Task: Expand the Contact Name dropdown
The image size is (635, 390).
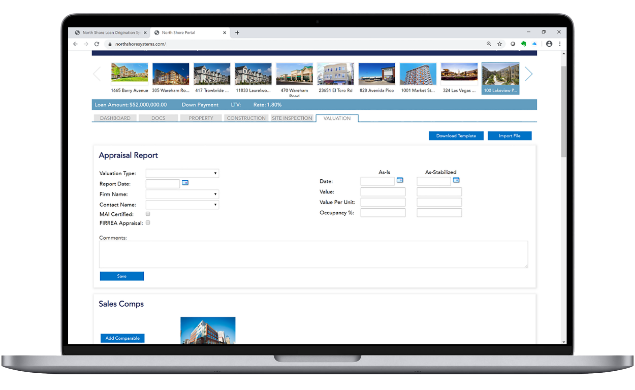Action: pyautogui.click(x=182, y=205)
